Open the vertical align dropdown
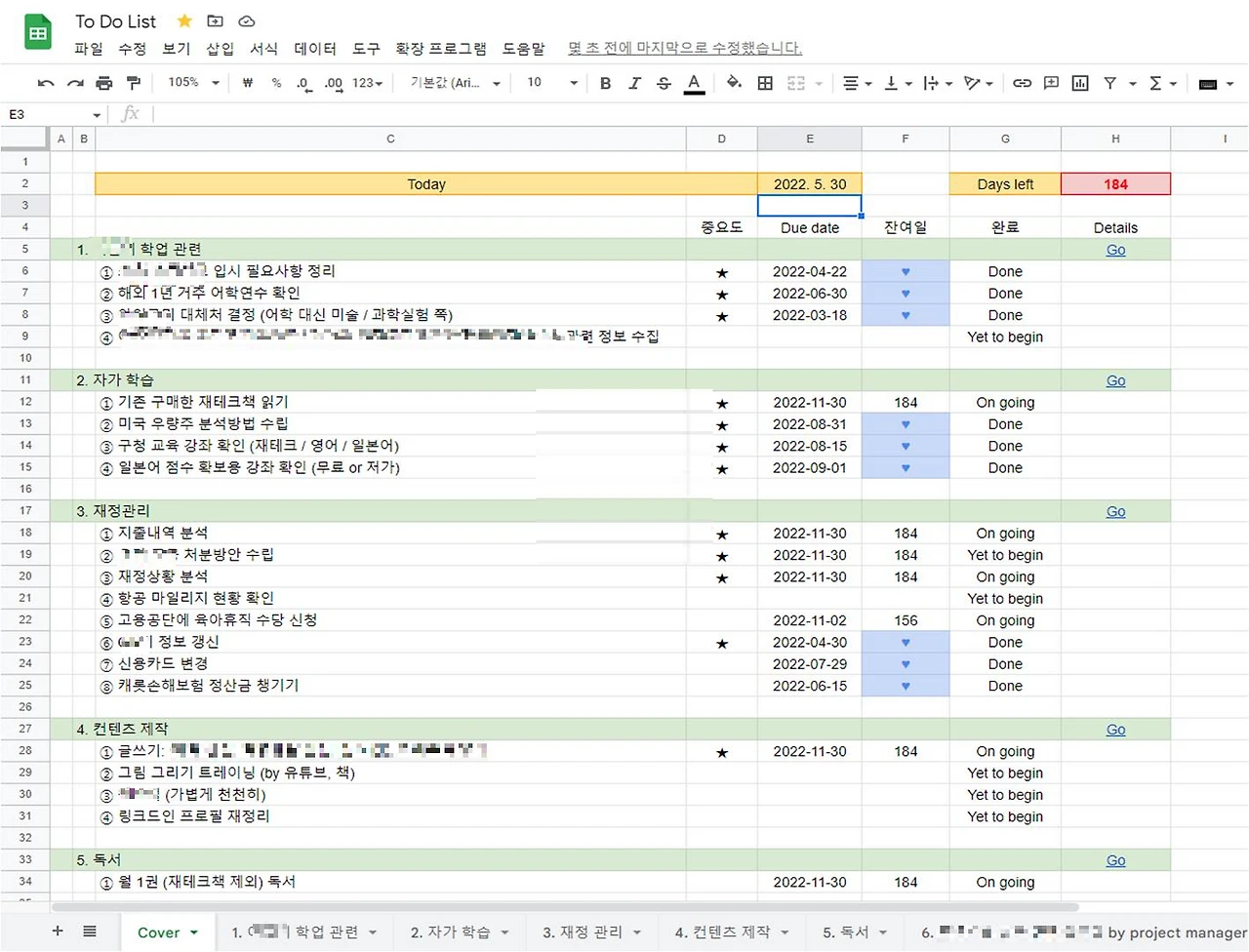This screenshot has height=952, width=1249. point(897,83)
